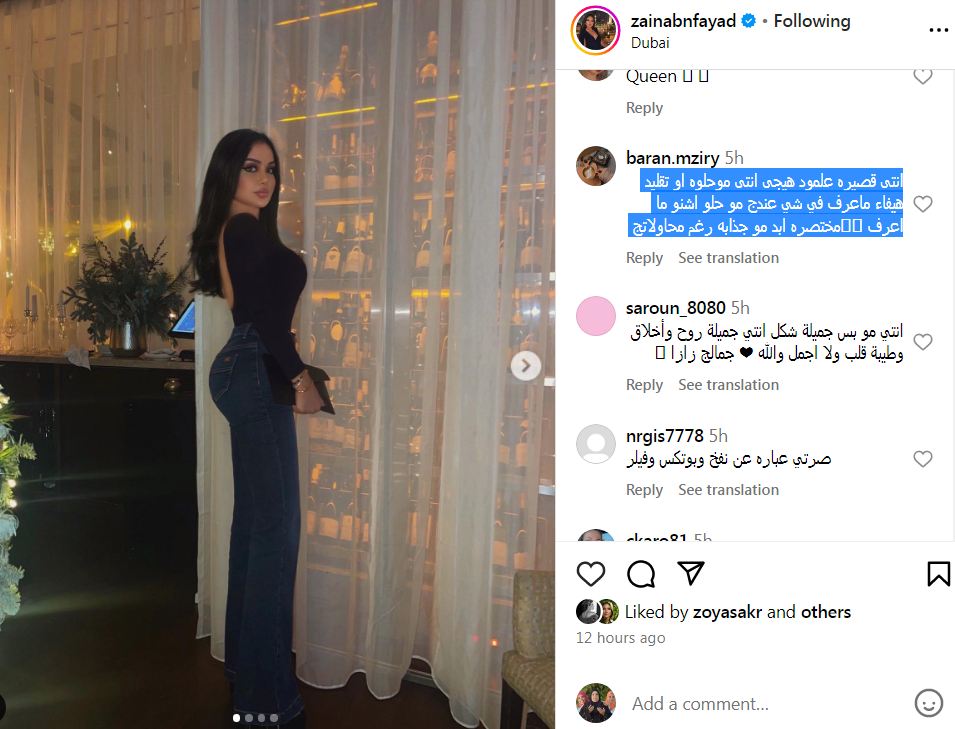See translation of saroun_8080's comment
The image size is (955, 729).
pyautogui.click(x=728, y=385)
